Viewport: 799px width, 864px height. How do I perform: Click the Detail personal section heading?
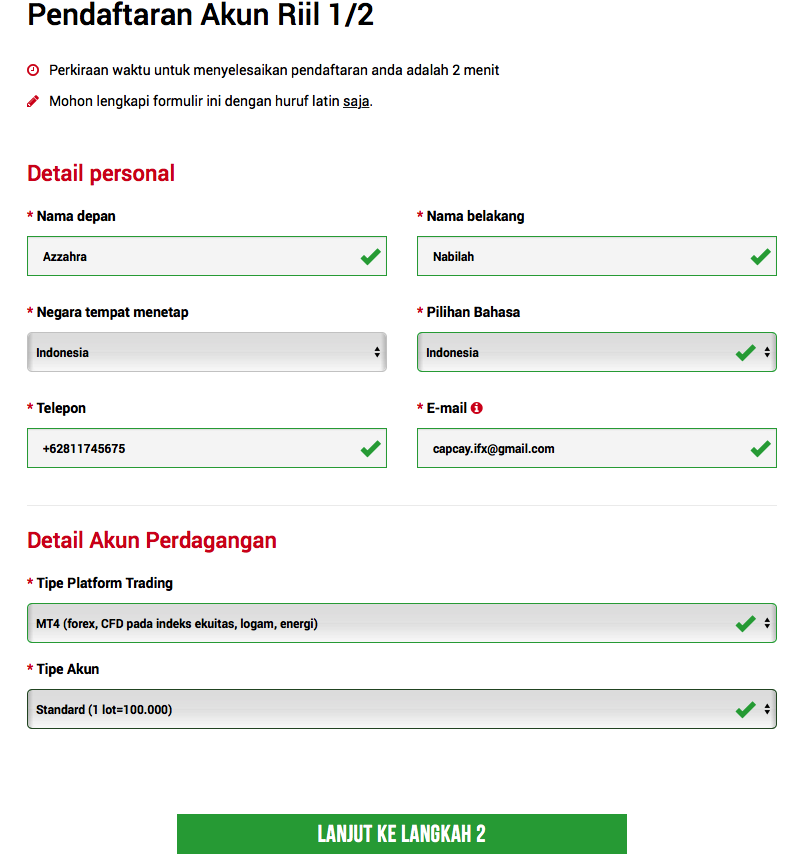pyautogui.click(x=101, y=174)
